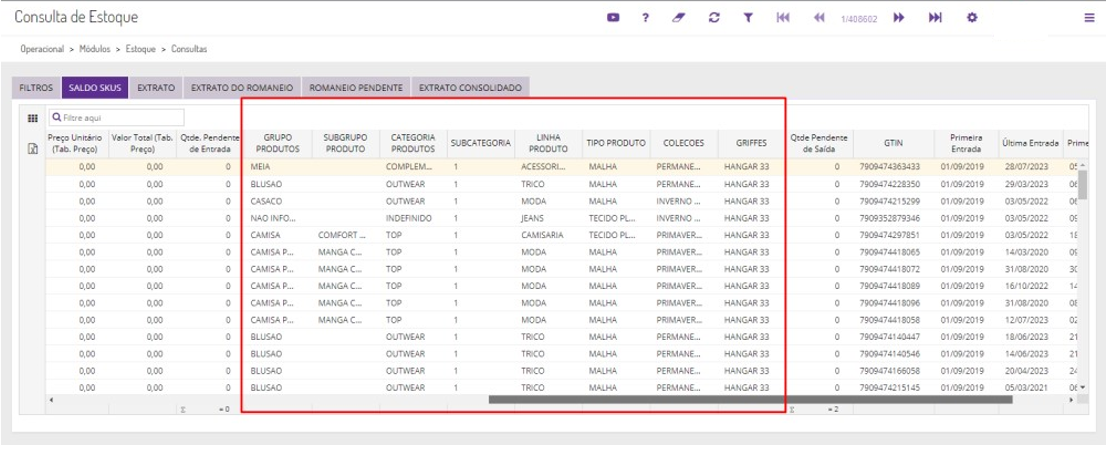Open the EXTRATO DO ROMANEIO tab
This screenshot has width=1120, height=456.
click(x=241, y=88)
